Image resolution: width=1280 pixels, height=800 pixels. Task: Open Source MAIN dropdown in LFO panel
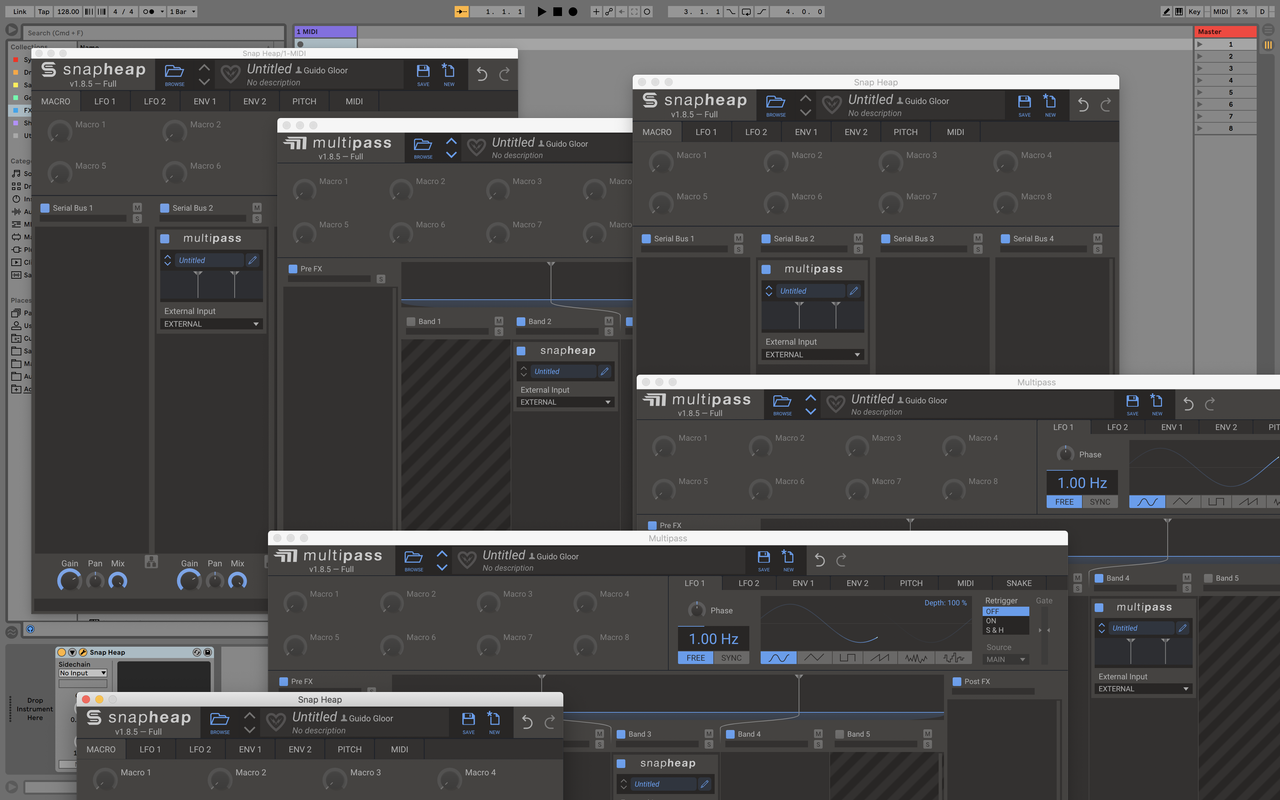click(1006, 660)
